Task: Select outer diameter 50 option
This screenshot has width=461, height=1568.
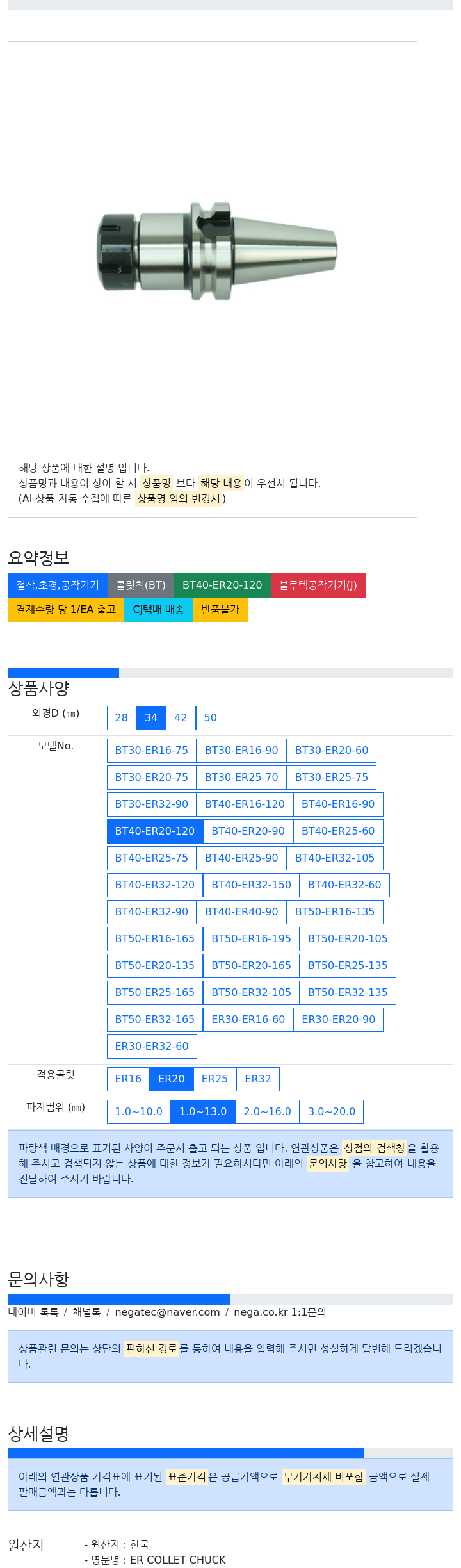Action: 210,717
